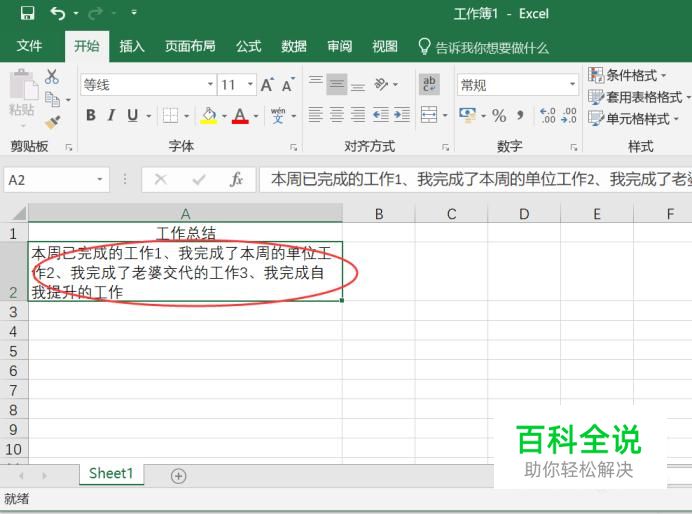Switch to the 页面布局 tab
This screenshot has width=692, height=514.
click(x=190, y=46)
